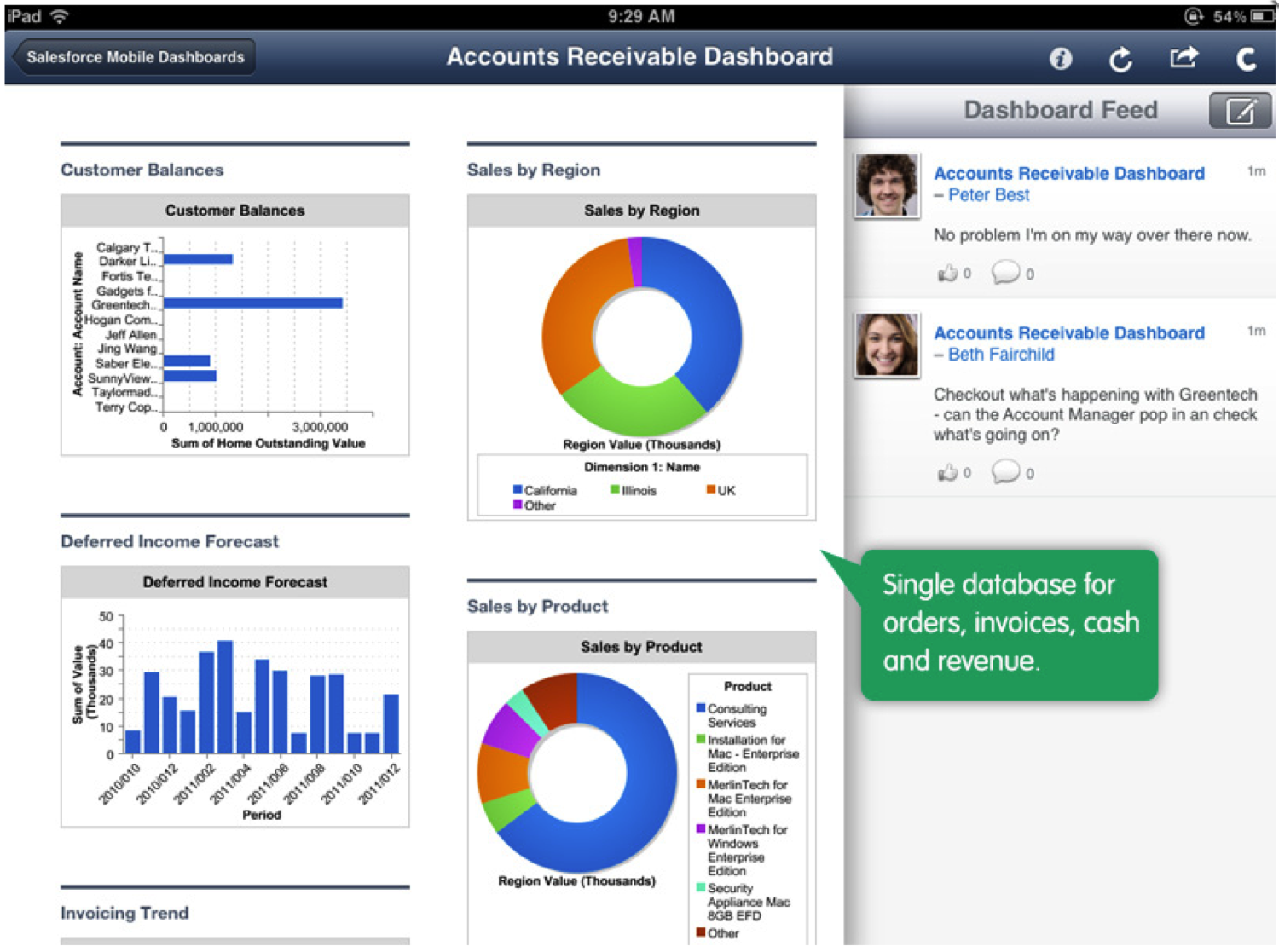Tap Beth Fairchild's profile photo

point(887,344)
